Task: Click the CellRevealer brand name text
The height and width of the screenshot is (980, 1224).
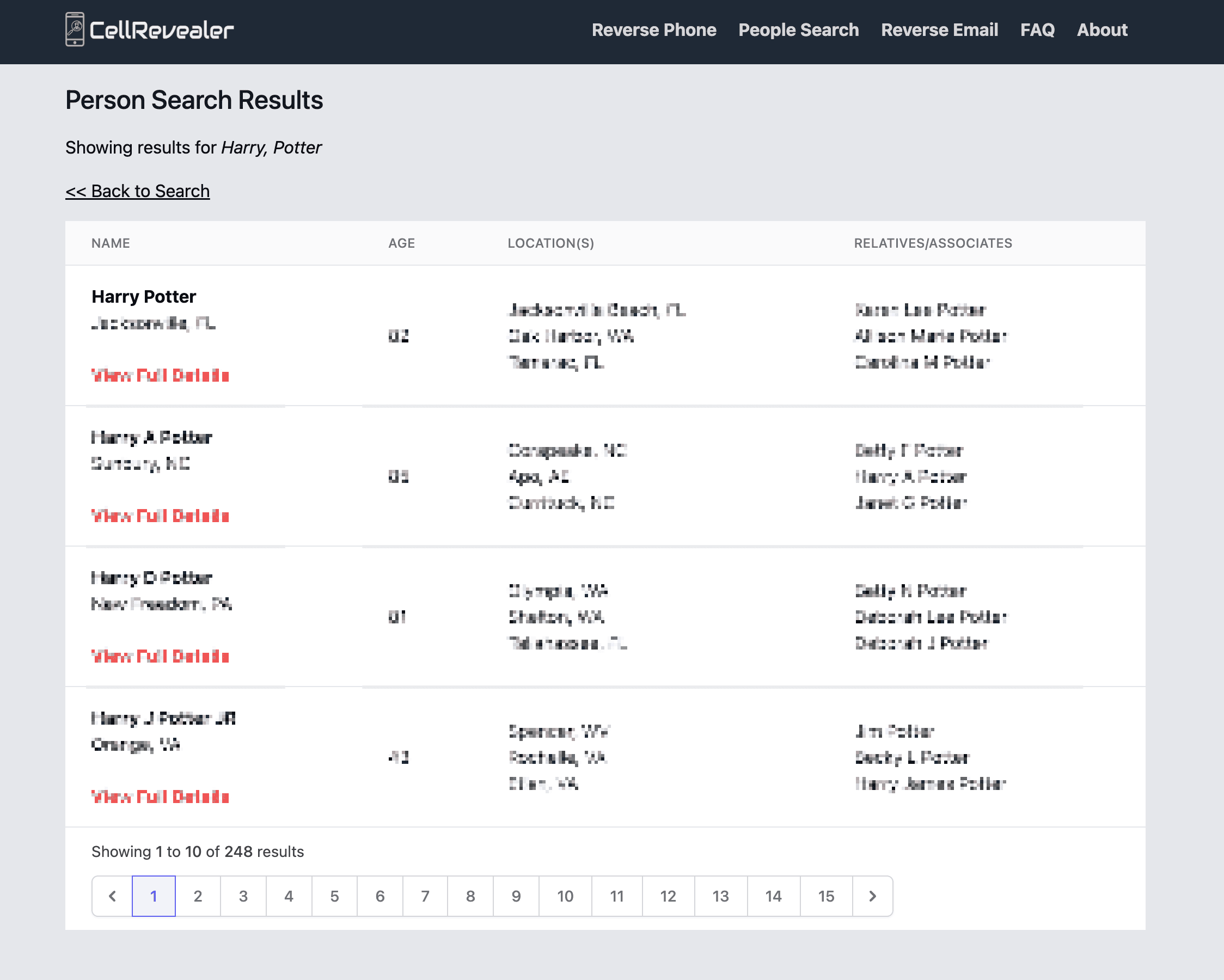Action: pyautogui.click(x=161, y=30)
